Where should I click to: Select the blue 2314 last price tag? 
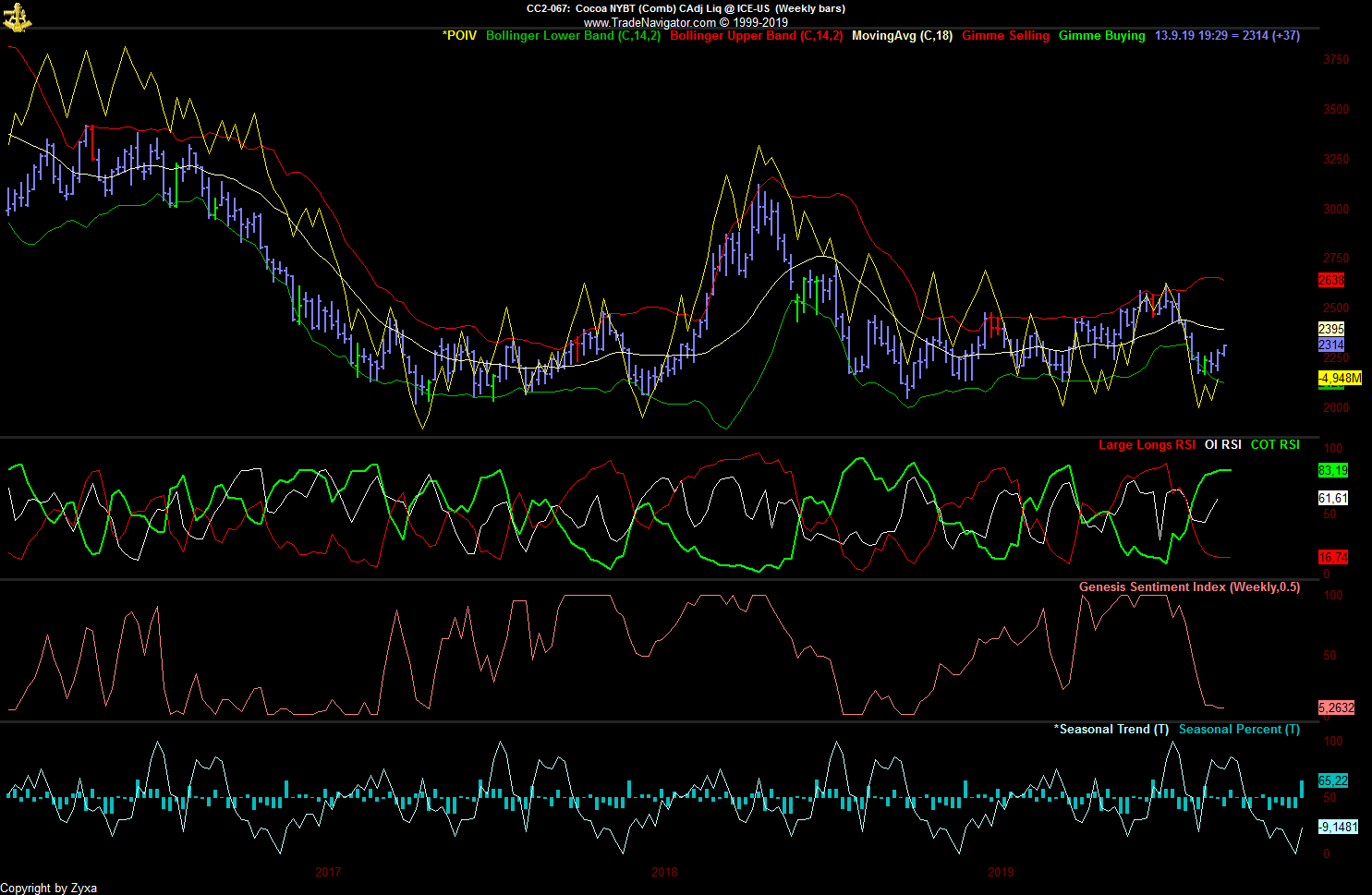click(1331, 345)
